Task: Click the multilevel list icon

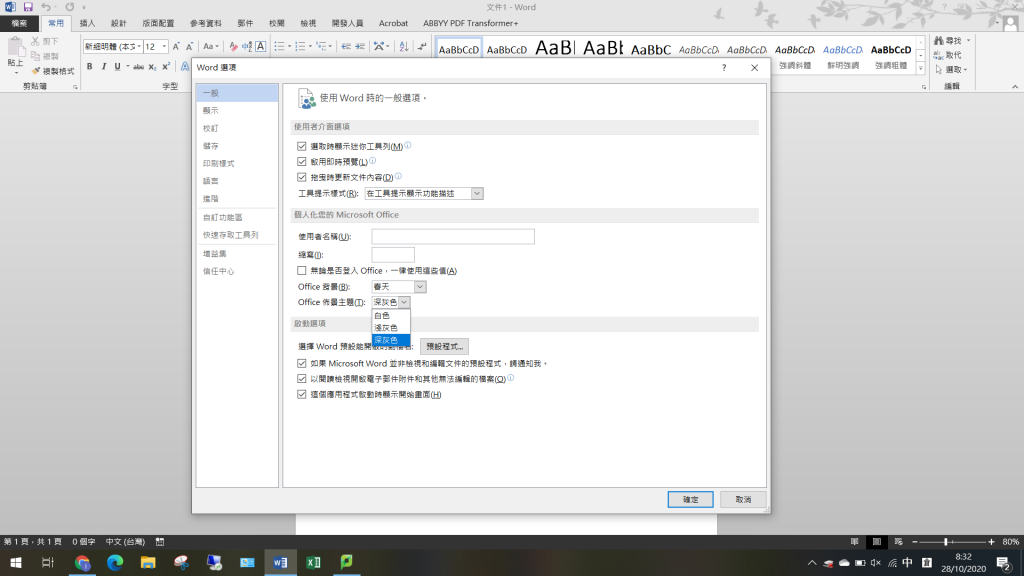Action: click(321, 46)
